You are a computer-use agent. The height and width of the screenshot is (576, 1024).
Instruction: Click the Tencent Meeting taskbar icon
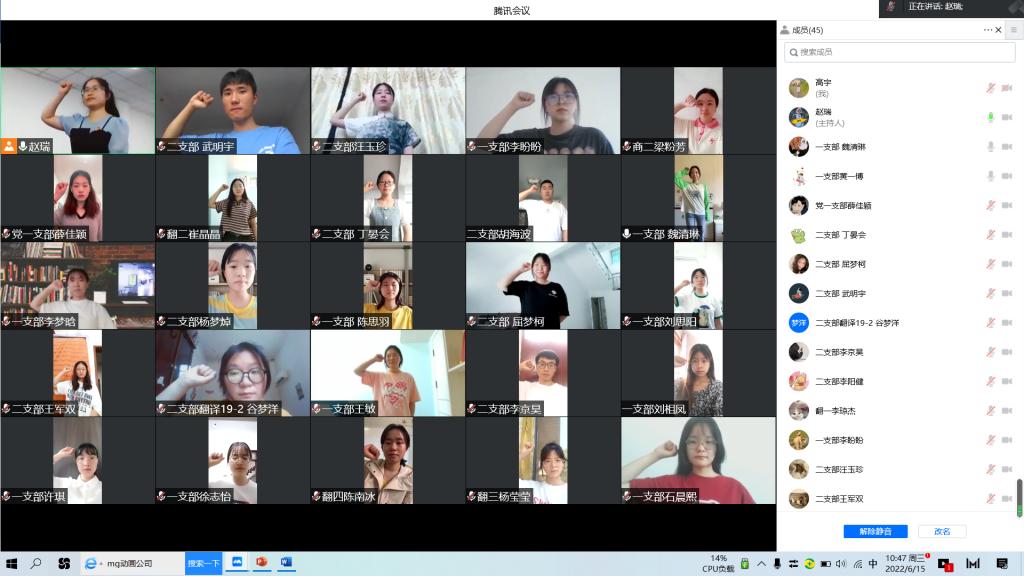pos(238,563)
